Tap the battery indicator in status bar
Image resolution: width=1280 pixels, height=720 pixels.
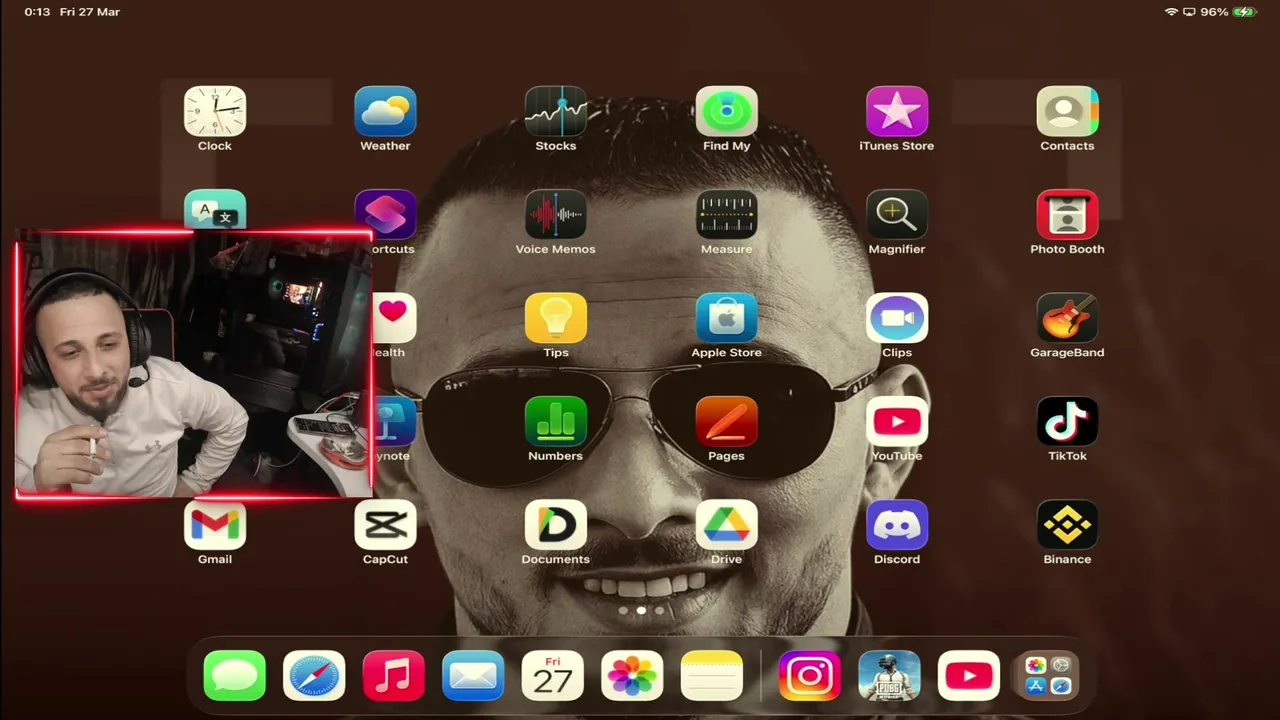(1244, 12)
